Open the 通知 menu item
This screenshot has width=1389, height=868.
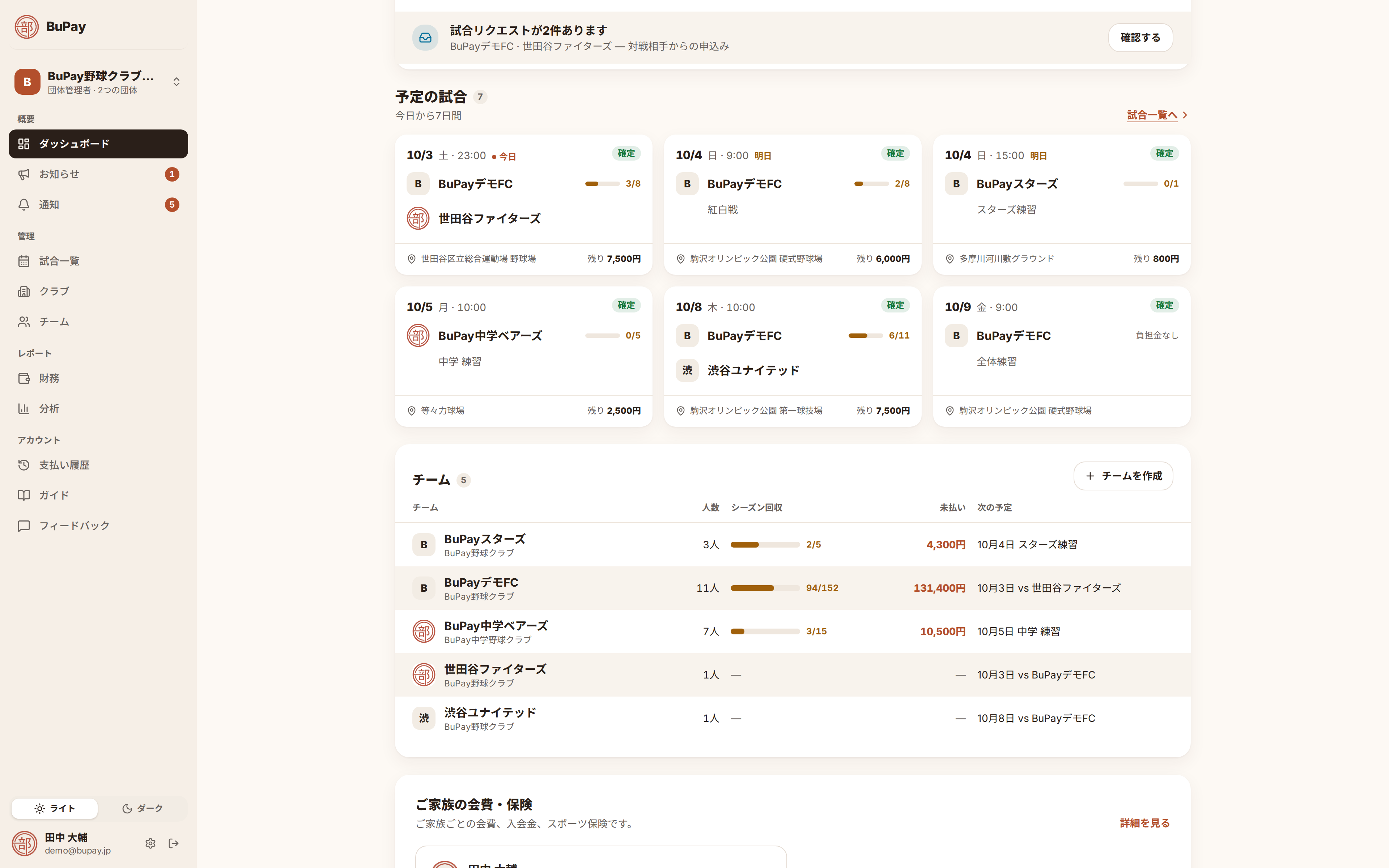[x=98, y=204]
